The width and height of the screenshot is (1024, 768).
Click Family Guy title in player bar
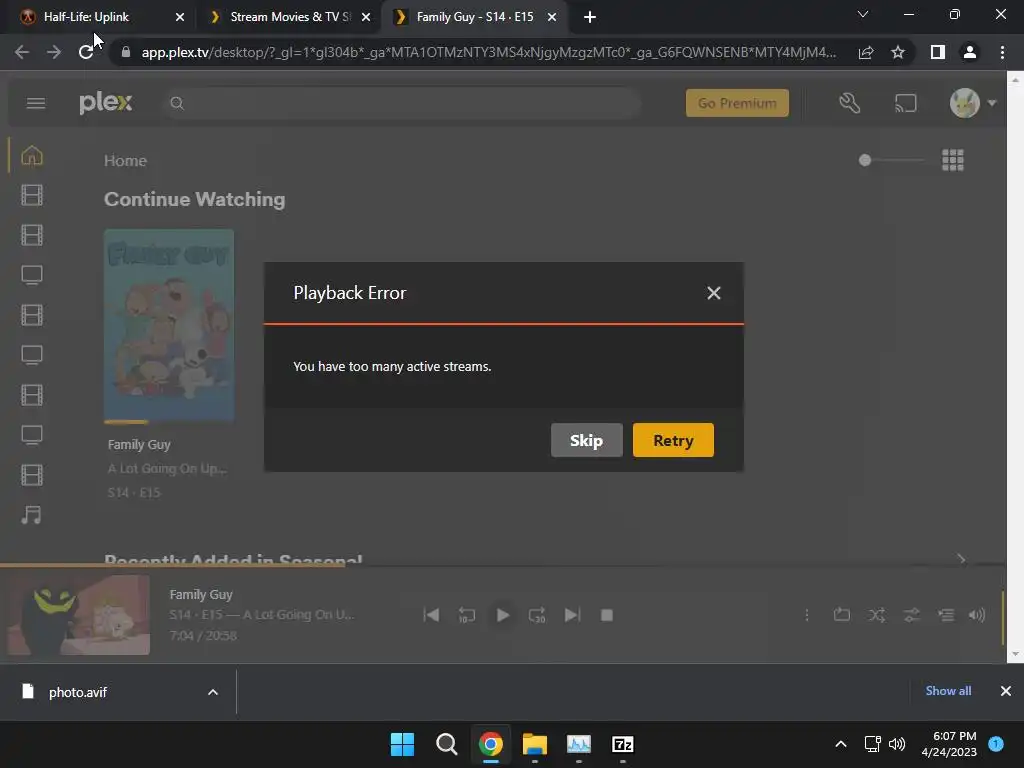point(201,595)
